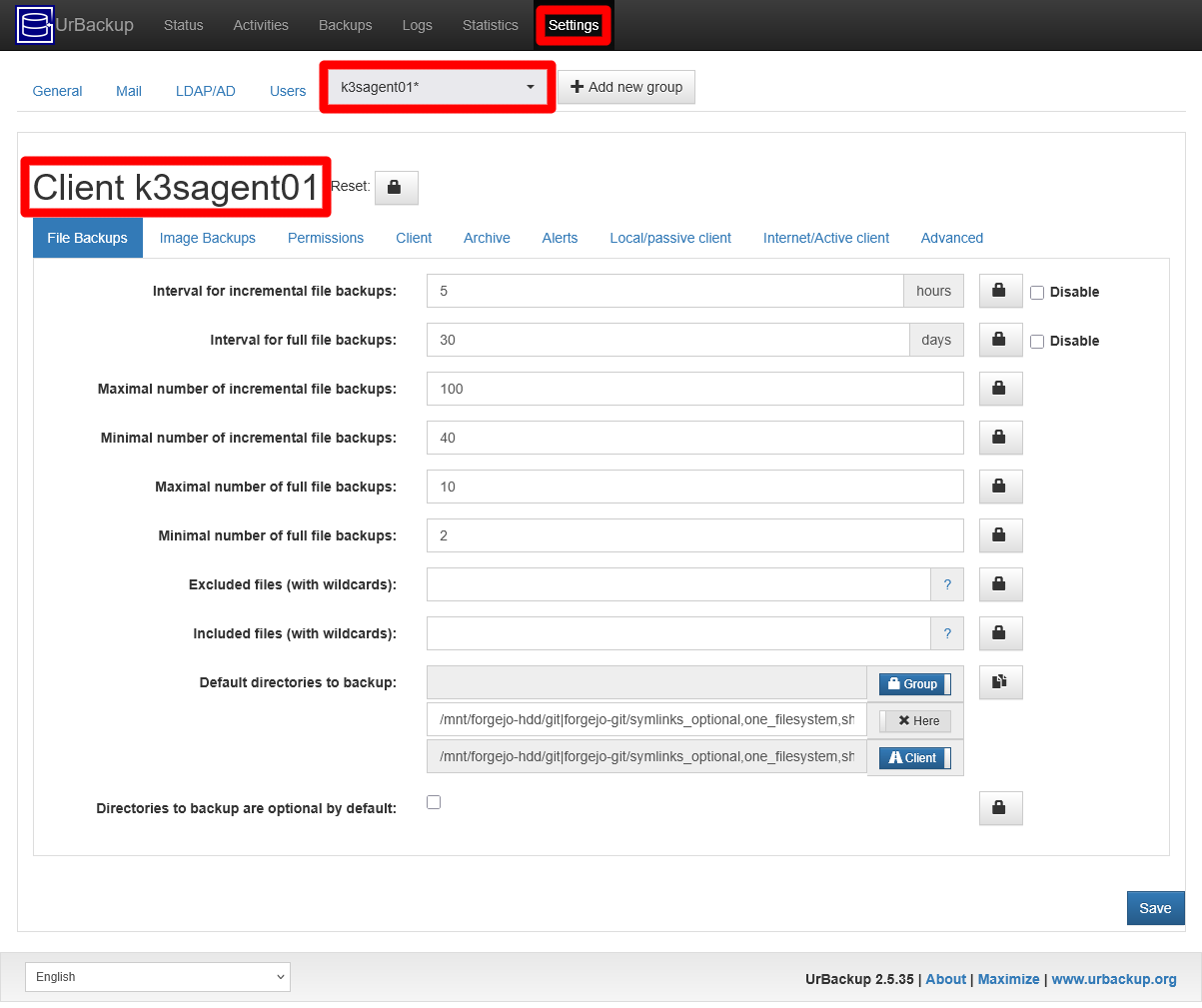
Task: Open the k3sagent01 client group dropdown
Action: (x=437, y=87)
